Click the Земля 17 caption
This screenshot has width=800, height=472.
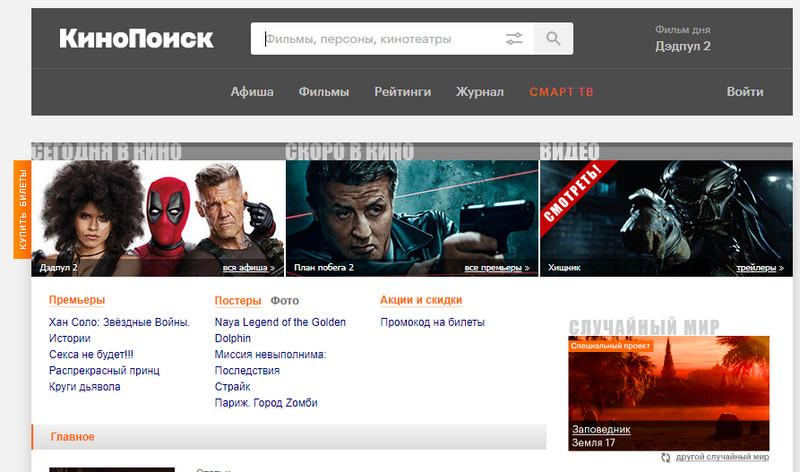tap(593, 443)
